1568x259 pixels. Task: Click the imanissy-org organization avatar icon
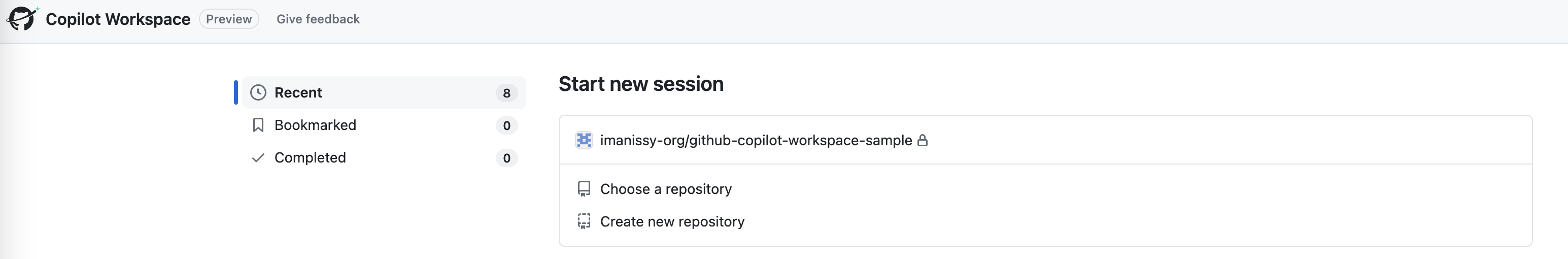point(584,140)
